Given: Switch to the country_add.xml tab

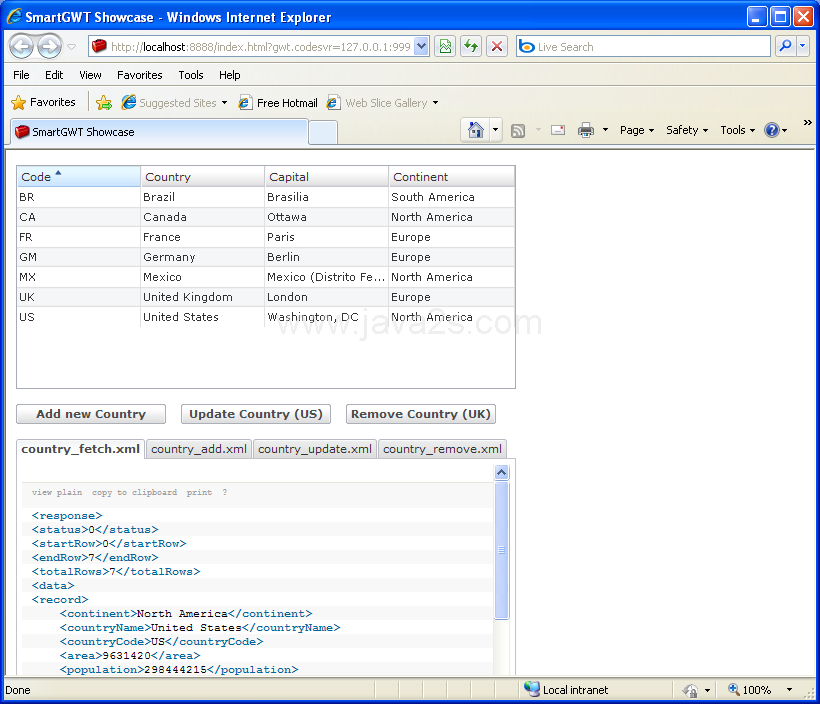Looking at the screenshot, I should click(199, 449).
